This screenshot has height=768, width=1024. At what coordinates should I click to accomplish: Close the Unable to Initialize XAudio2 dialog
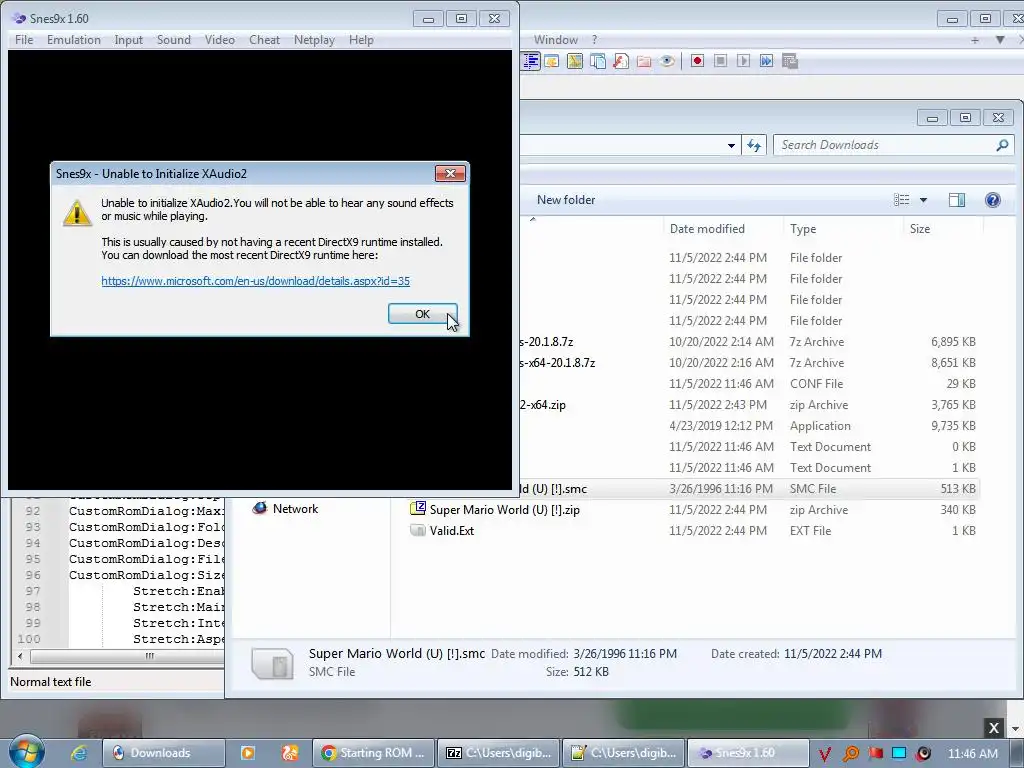click(x=450, y=173)
